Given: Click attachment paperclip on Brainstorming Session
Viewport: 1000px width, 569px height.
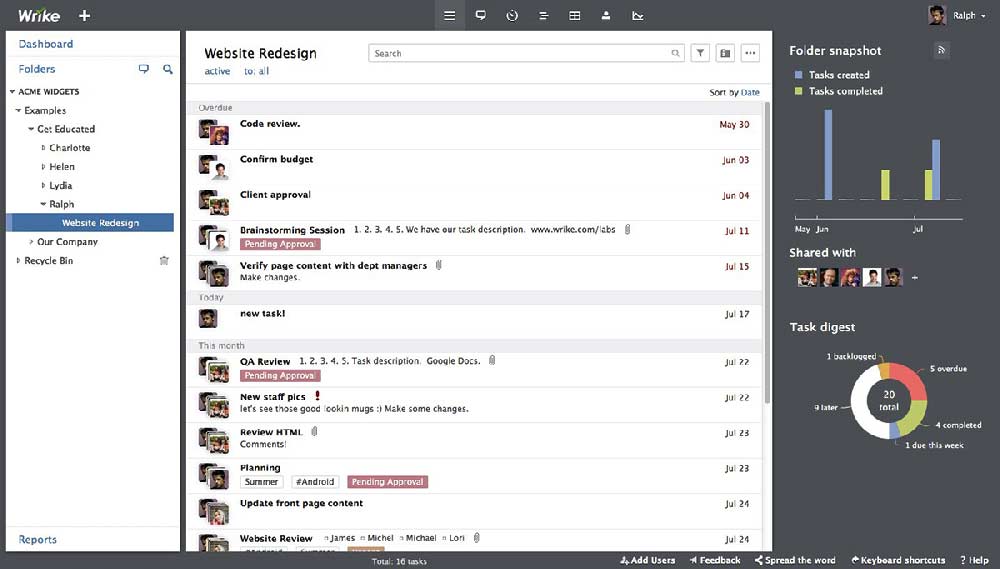Looking at the screenshot, I should coord(628,229).
